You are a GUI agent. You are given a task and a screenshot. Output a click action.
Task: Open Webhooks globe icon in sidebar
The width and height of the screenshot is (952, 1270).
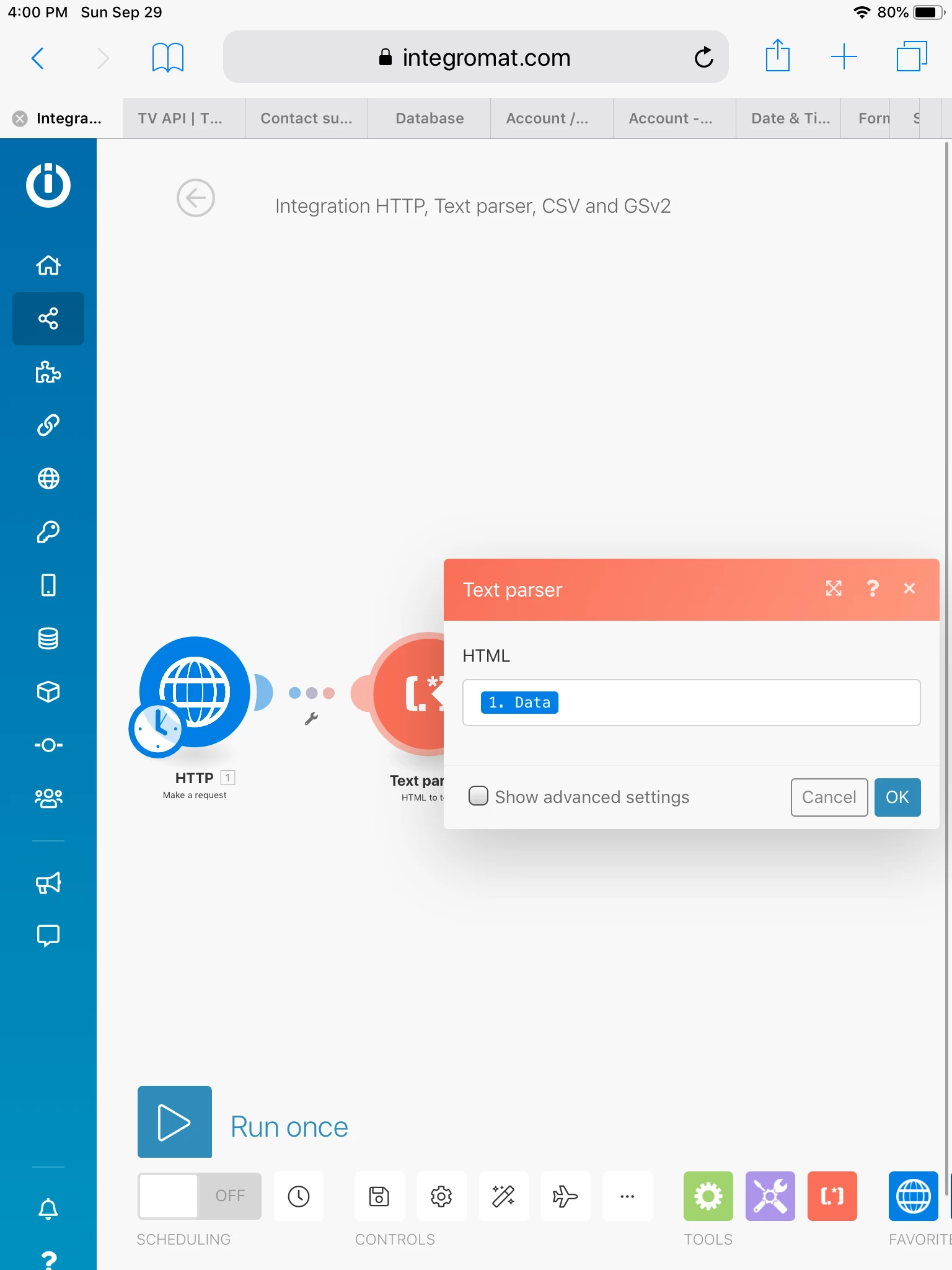click(48, 479)
